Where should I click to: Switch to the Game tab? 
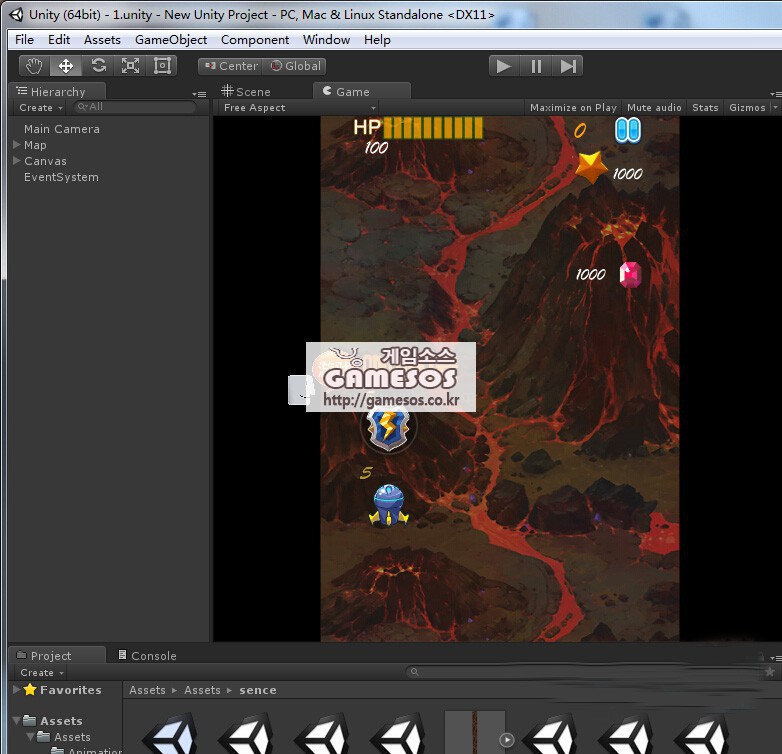362,91
